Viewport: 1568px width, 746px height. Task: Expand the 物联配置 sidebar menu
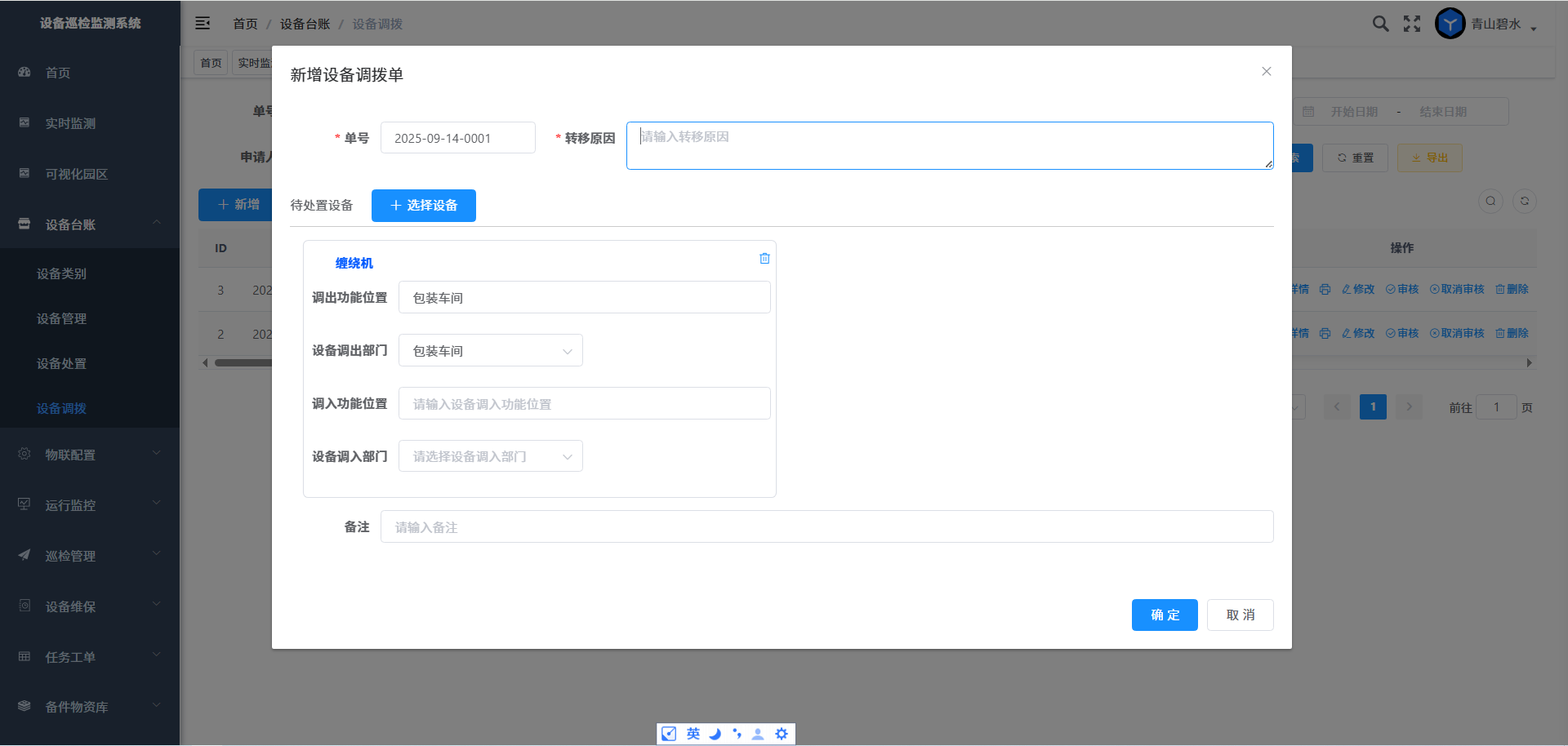pos(90,455)
